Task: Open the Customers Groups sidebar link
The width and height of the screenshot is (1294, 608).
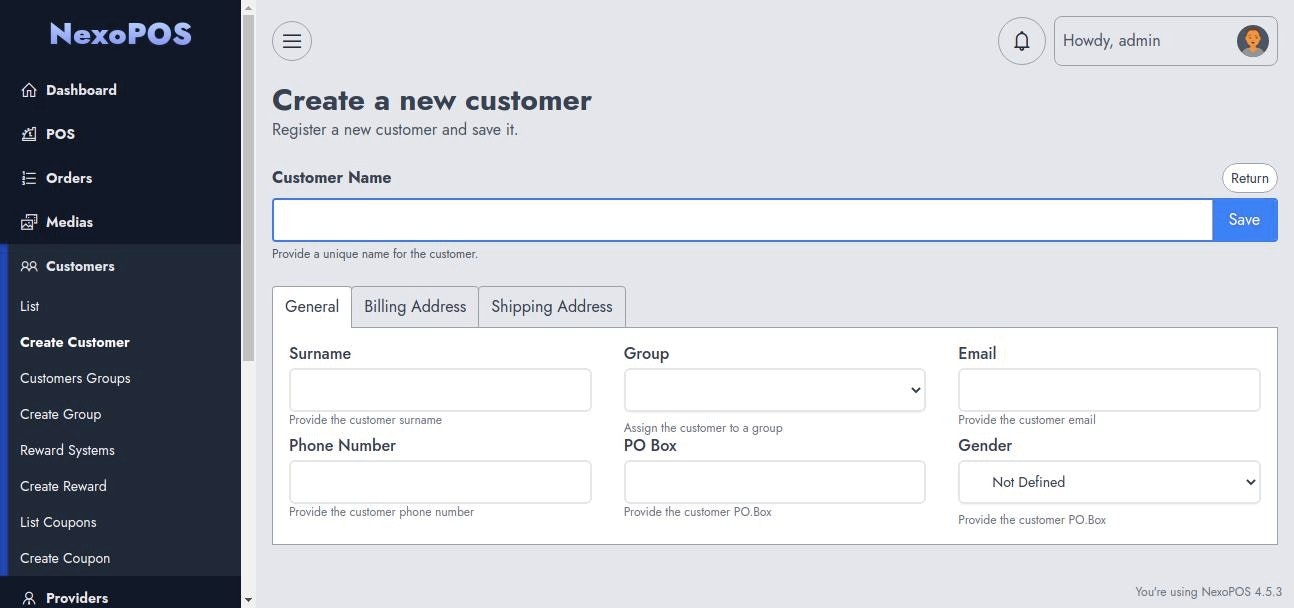Action: (x=75, y=378)
